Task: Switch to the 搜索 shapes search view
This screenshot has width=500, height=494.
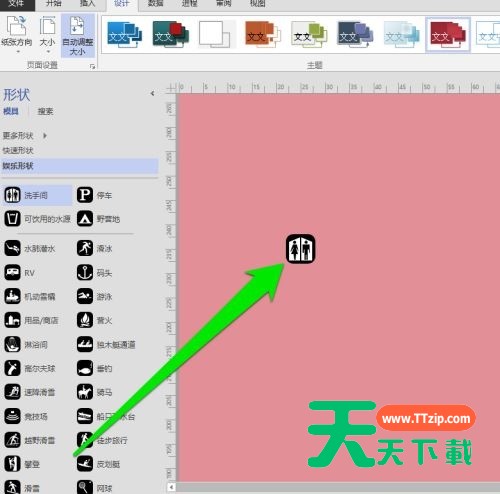Action: coord(45,111)
